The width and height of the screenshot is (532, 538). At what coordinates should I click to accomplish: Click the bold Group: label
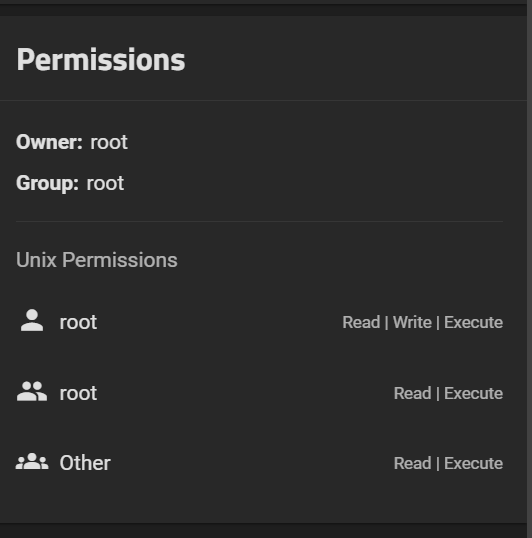[x=47, y=183]
